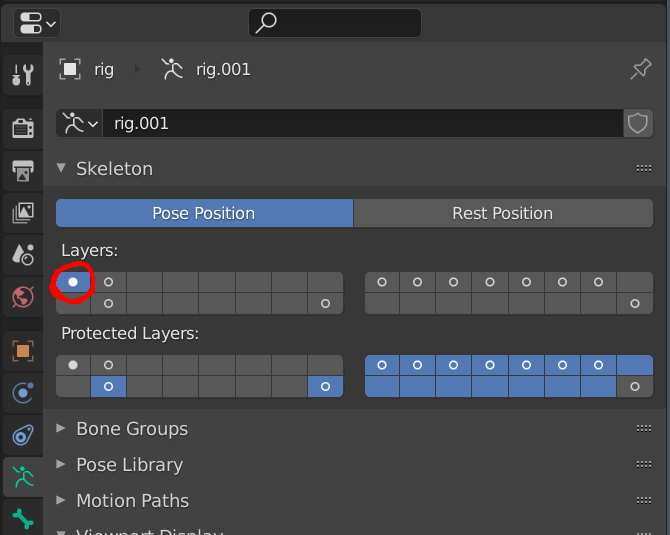The image size is (670, 535).
Task: Expand the Motion Paths panel
Action: (x=61, y=500)
